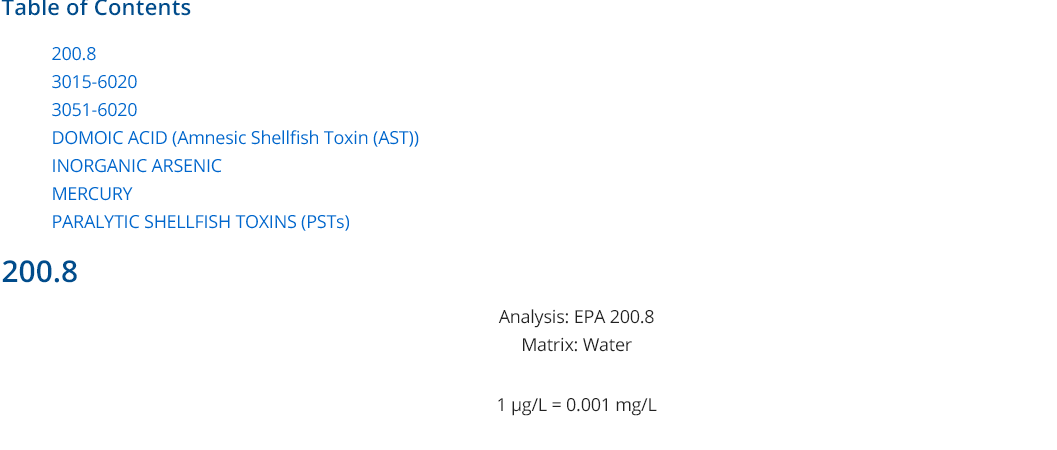This screenshot has height=450, width=1057.
Task: Click the large 200.8 section heading
Action: click(x=40, y=271)
